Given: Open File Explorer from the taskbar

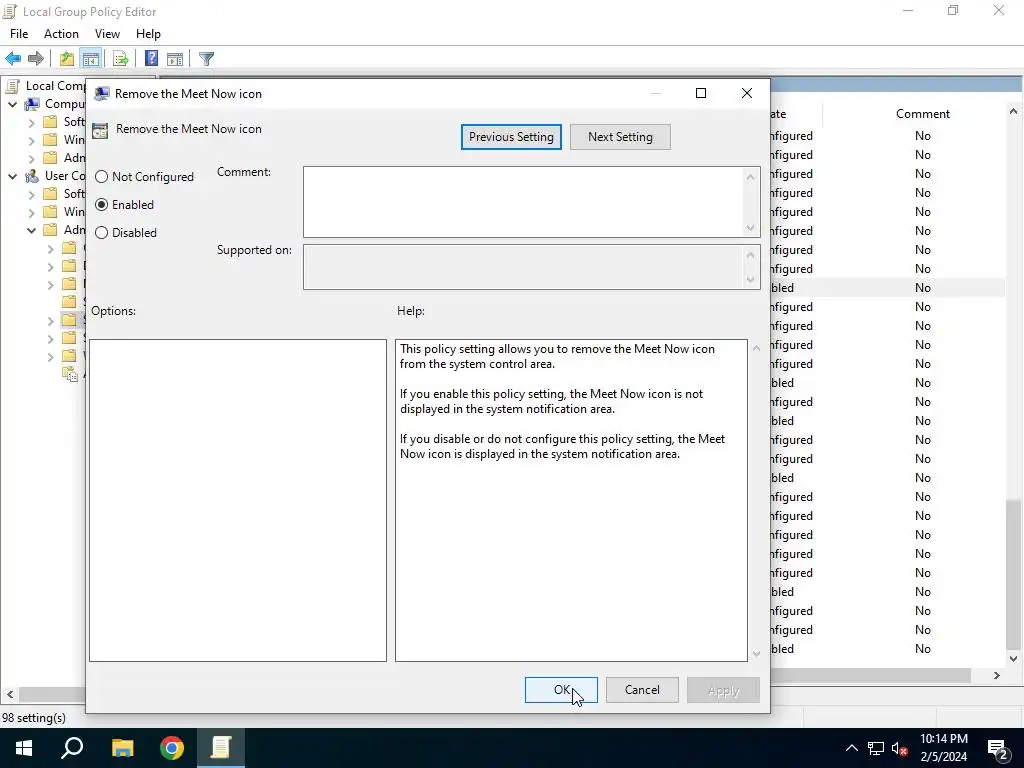Looking at the screenshot, I should click(122, 748).
